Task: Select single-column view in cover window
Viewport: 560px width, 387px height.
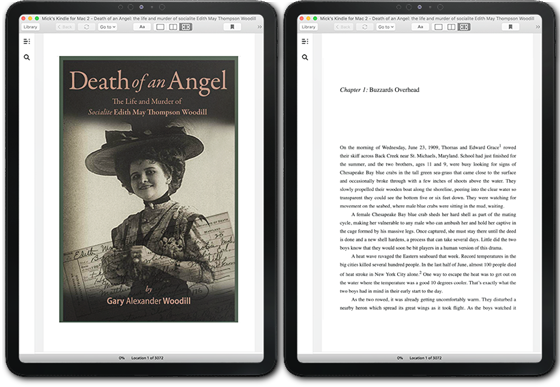Action: click(160, 27)
